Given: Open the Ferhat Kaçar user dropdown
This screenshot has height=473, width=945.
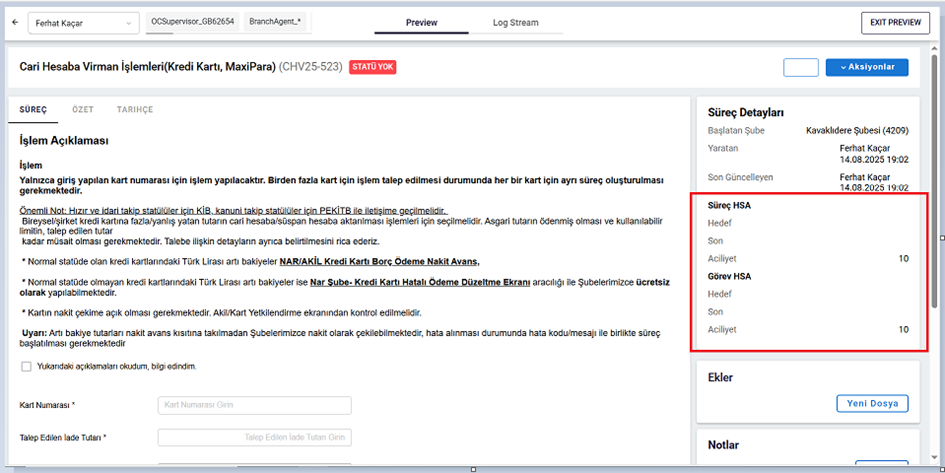Looking at the screenshot, I should click(83, 22).
